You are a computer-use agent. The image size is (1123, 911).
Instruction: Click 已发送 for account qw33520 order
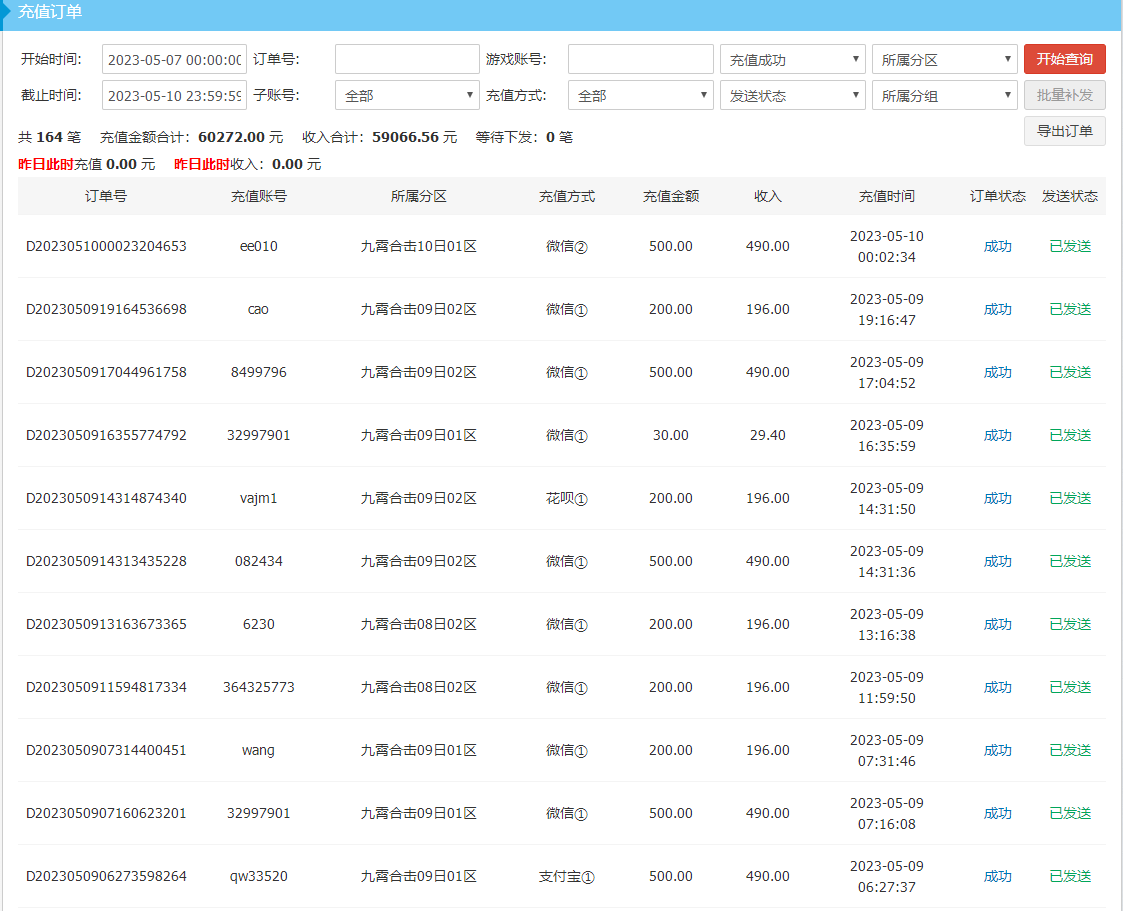pyautogui.click(x=1070, y=877)
